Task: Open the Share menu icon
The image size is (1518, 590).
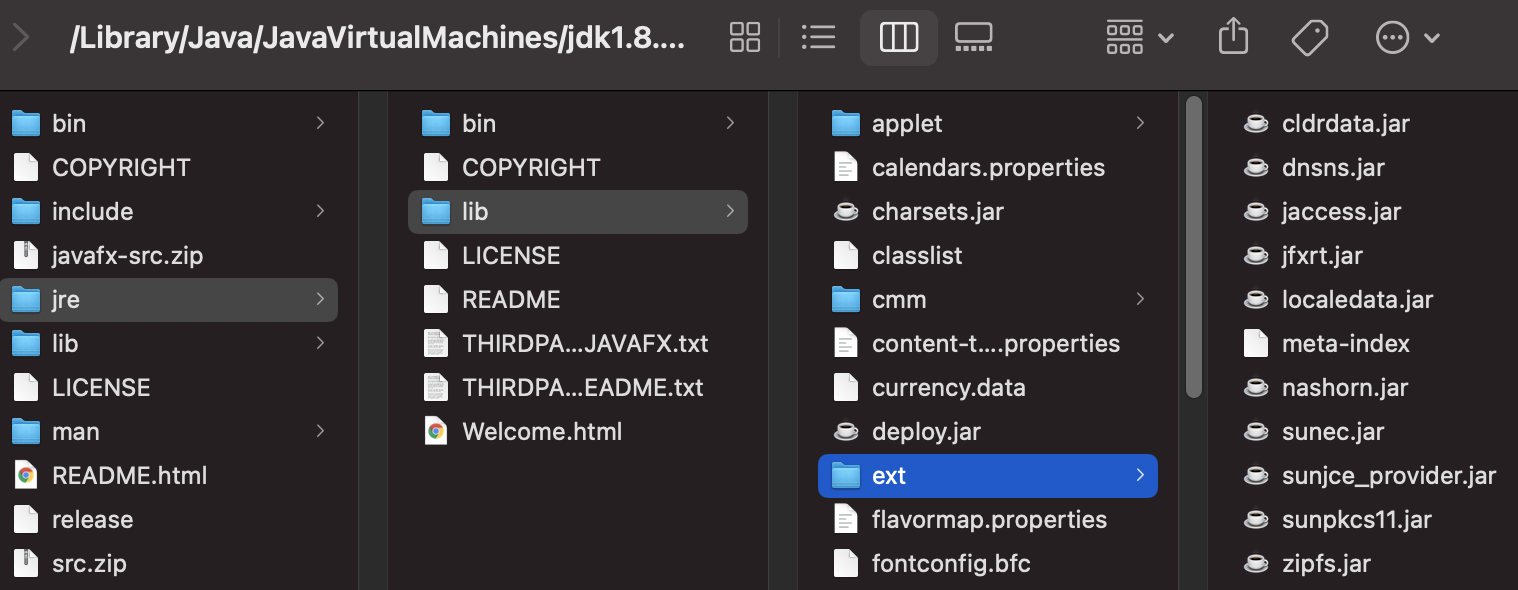Action: pyautogui.click(x=1233, y=37)
